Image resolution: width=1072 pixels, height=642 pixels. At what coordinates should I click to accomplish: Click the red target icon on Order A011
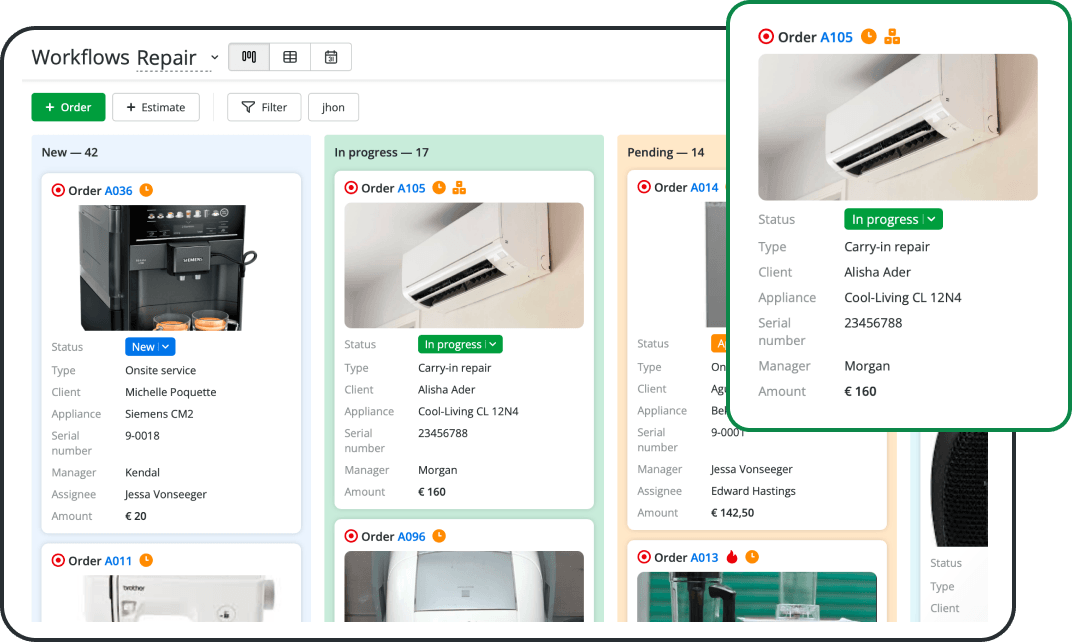coord(58,560)
